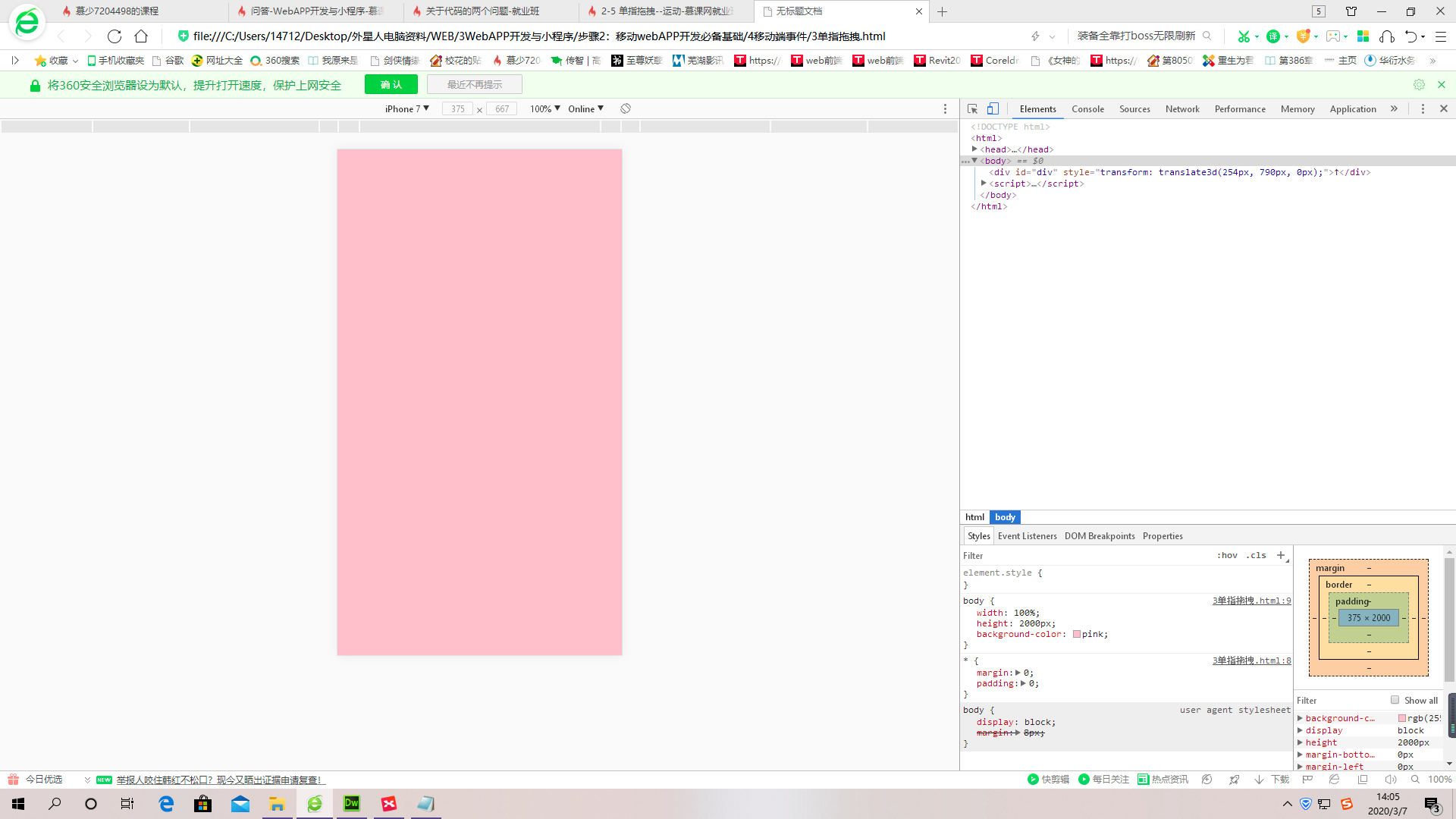The width and height of the screenshot is (1456, 819).
Task: Open device toolbar more options menu
Action: coord(945,109)
